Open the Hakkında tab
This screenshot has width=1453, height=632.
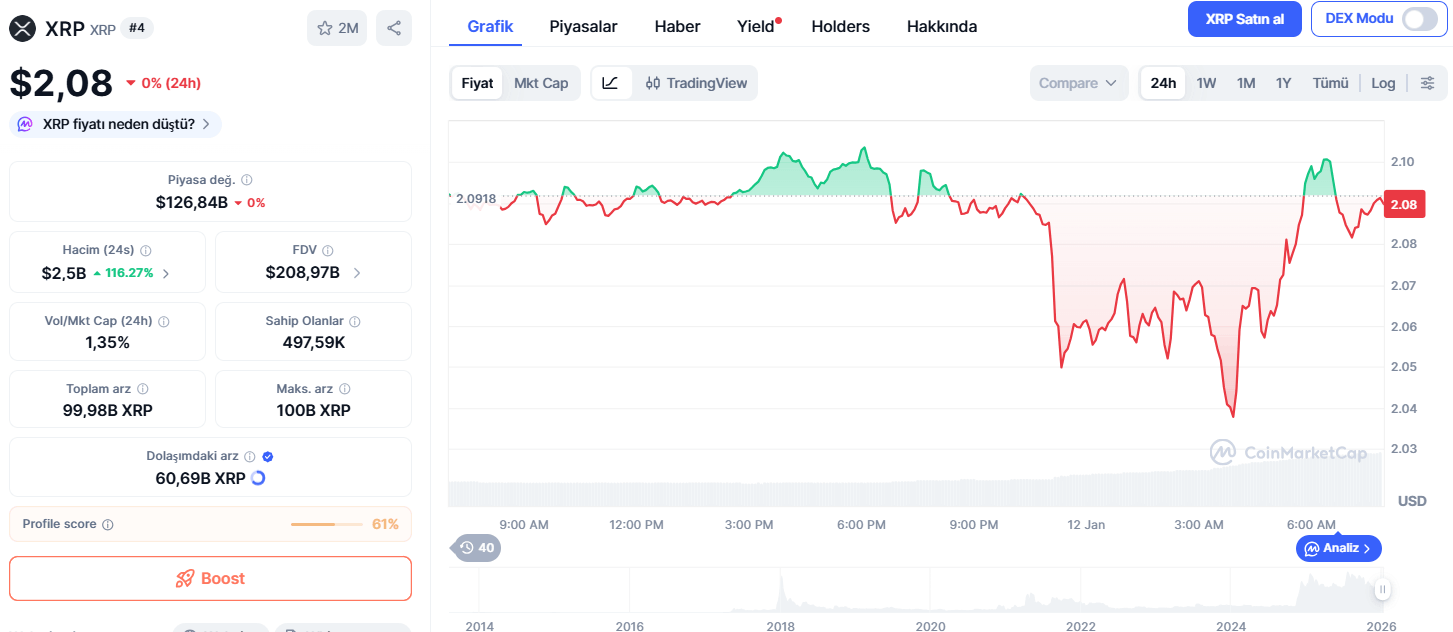click(x=942, y=26)
